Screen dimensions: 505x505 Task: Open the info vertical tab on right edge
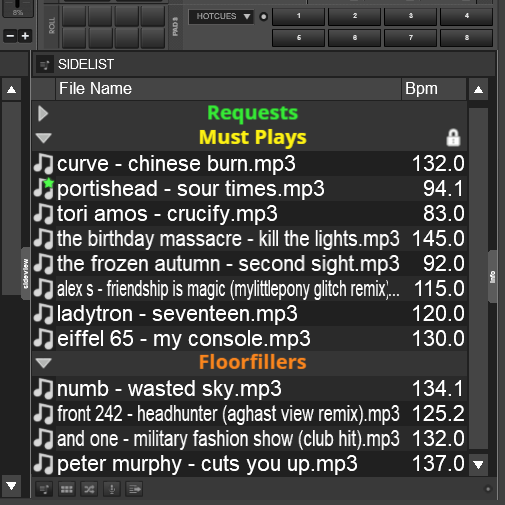tap(492, 277)
